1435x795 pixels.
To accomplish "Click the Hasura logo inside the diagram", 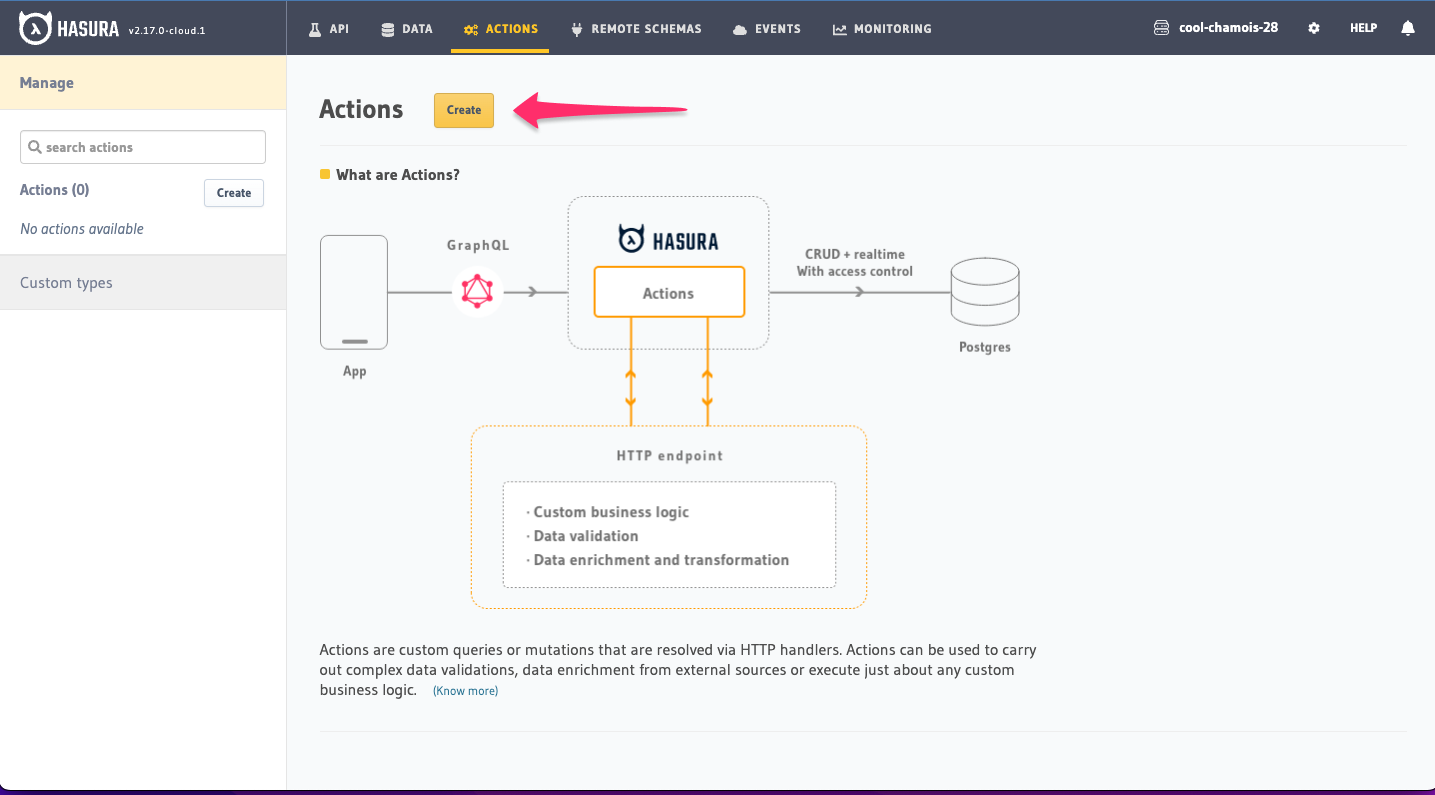I will (668, 240).
